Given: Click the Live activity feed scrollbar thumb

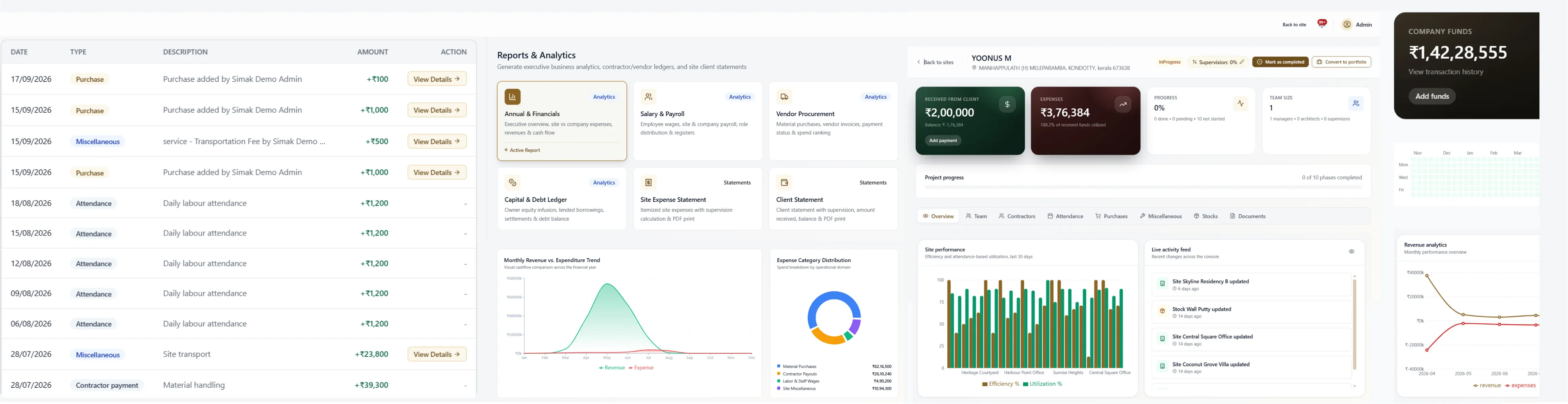Looking at the screenshot, I should 1354,324.
